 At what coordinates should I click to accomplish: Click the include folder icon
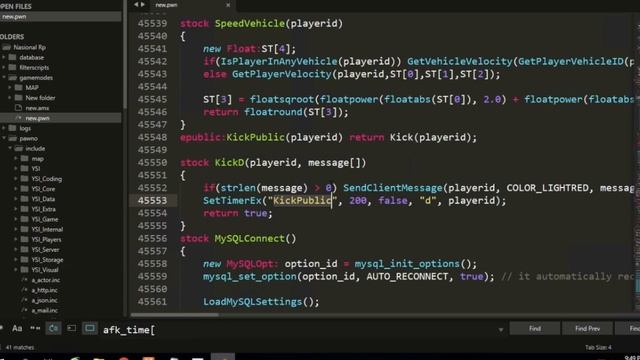pos(18,149)
